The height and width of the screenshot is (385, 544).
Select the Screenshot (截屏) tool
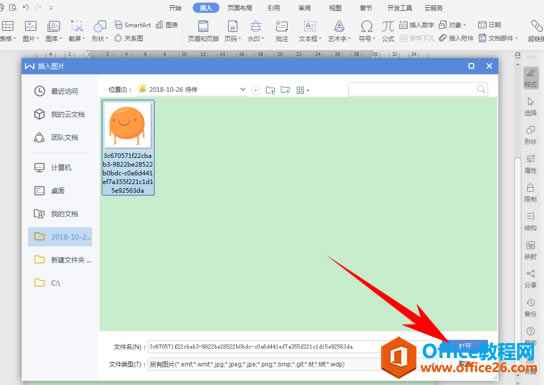point(77,31)
